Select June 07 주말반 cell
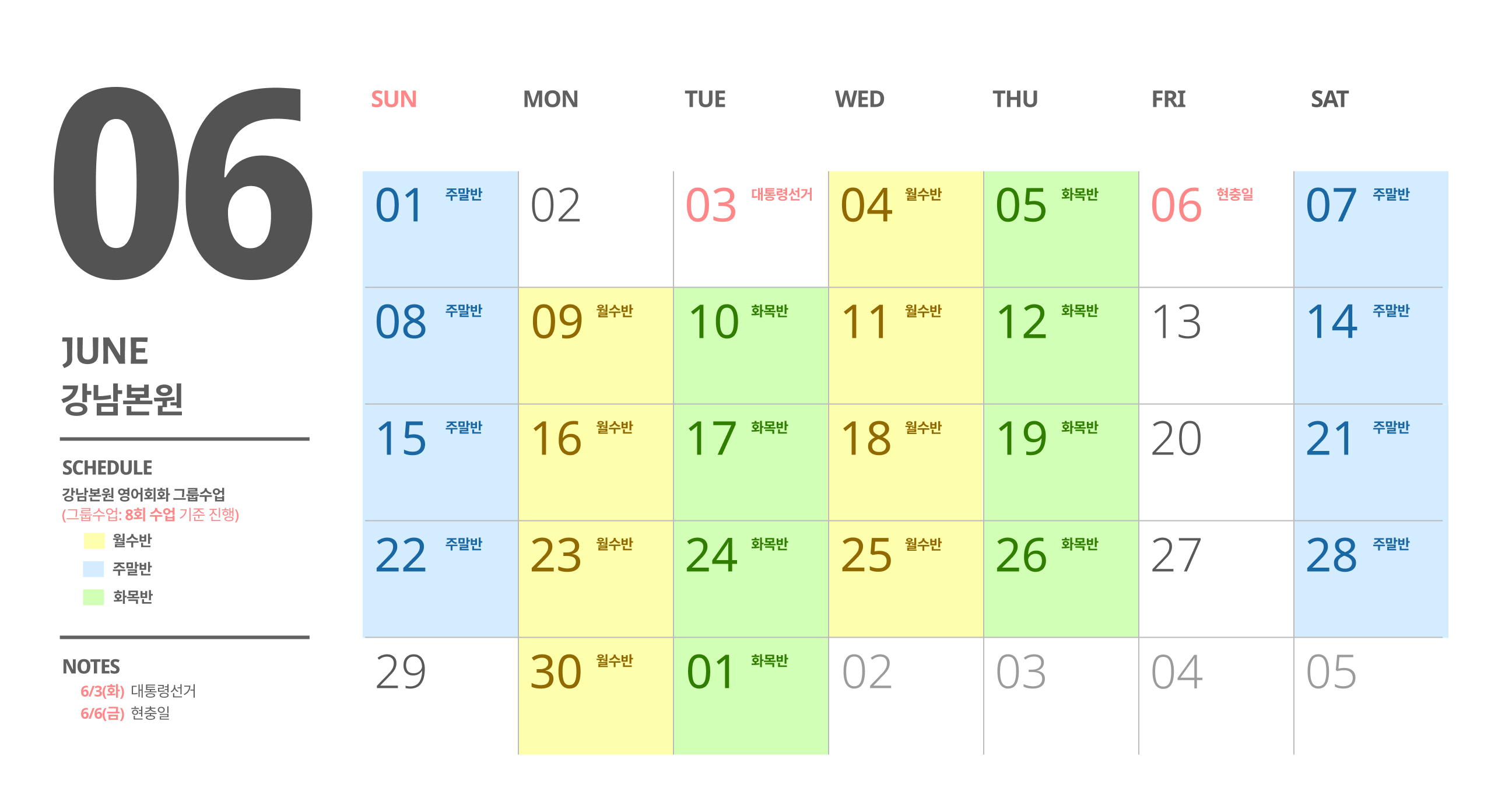 pyautogui.click(x=1371, y=229)
